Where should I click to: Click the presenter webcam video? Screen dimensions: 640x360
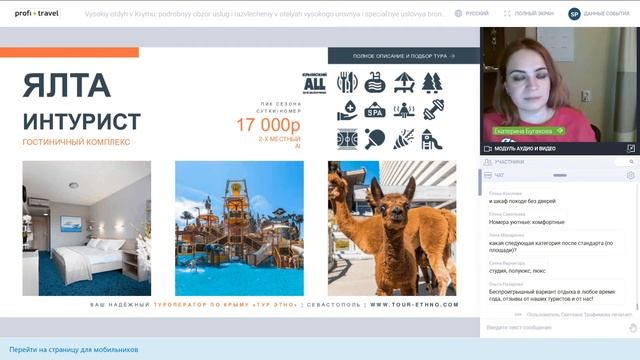click(560, 84)
